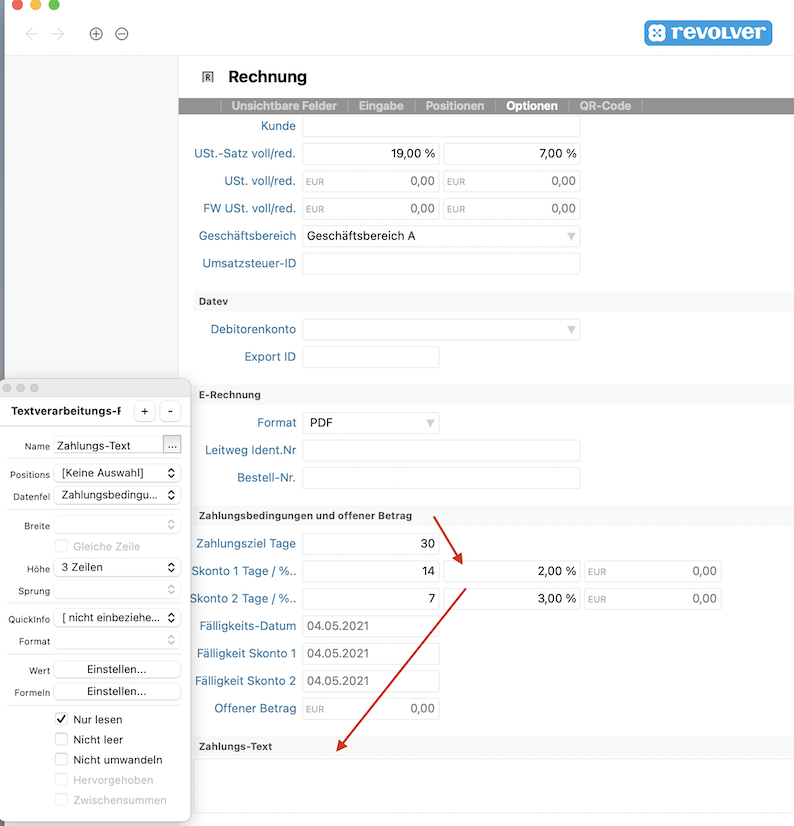Click the Umsatzsteuer-ID input field
The width and height of the screenshot is (794, 826).
(x=441, y=264)
